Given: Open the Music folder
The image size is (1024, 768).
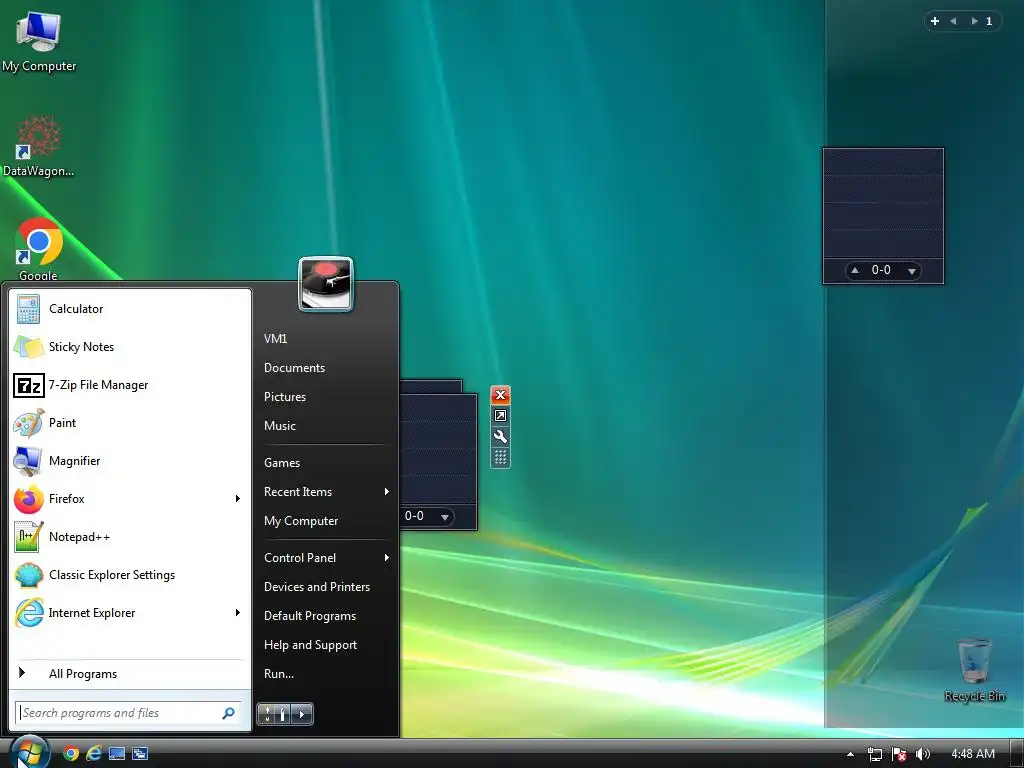Looking at the screenshot, I should click(x=326, y=426).
